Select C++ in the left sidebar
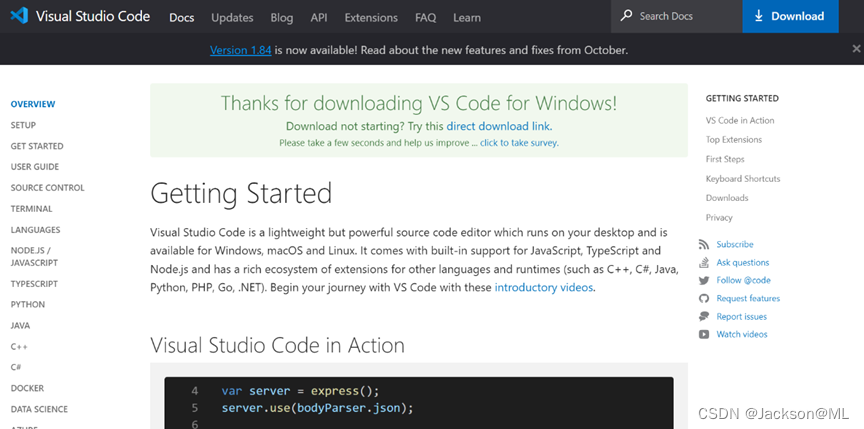 [x=19, y=346]
